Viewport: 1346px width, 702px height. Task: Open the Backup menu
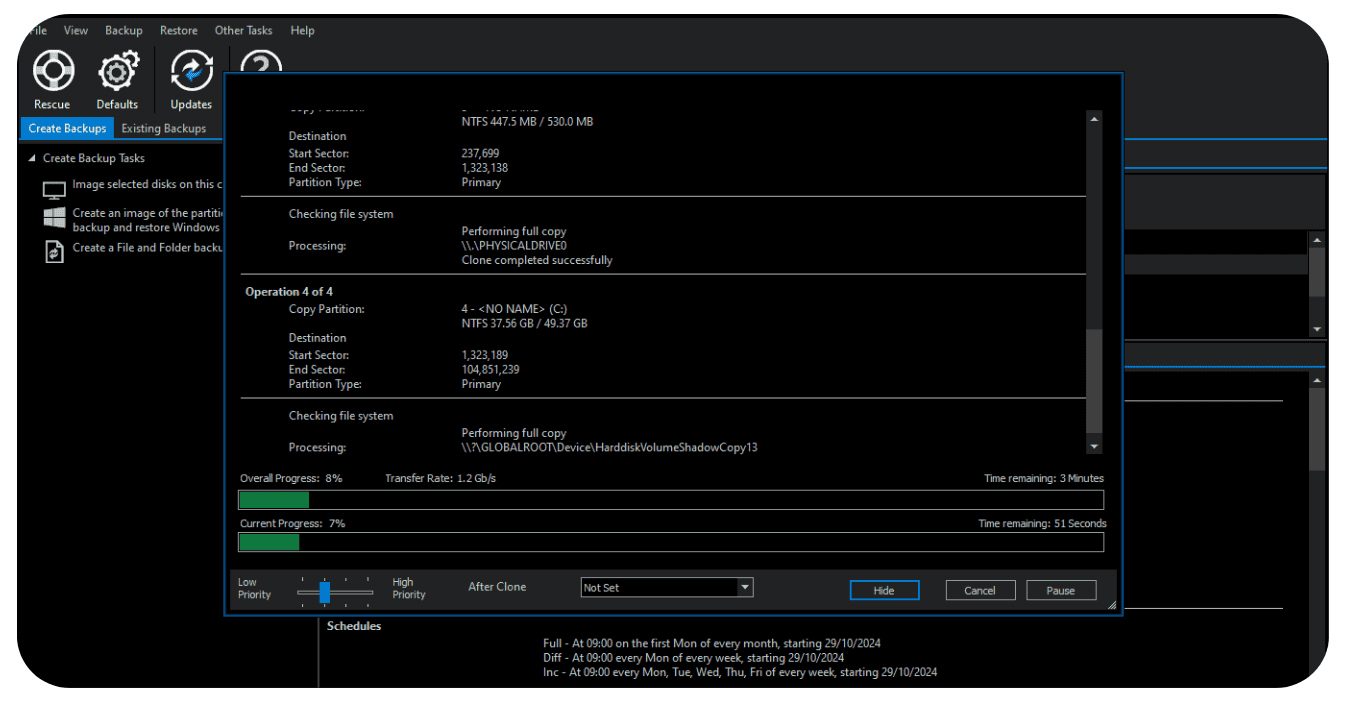point(124,31)
